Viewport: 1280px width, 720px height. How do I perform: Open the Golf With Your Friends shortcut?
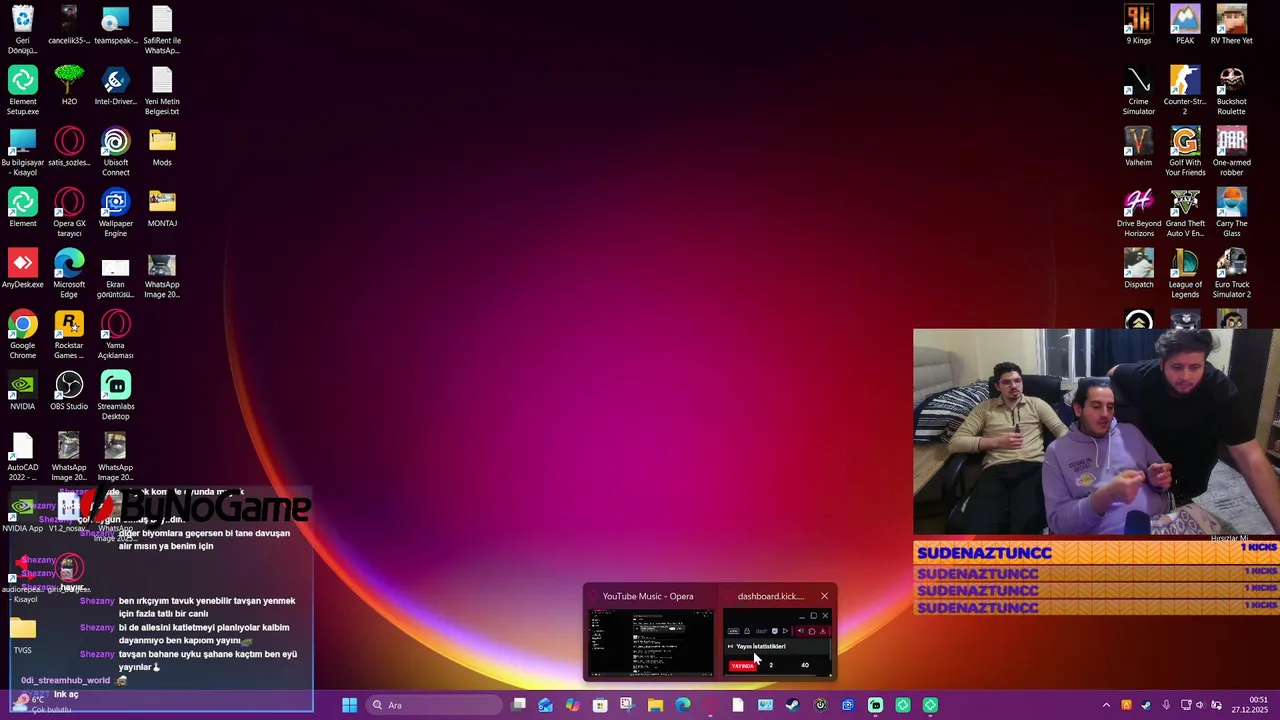[1185, 151]
